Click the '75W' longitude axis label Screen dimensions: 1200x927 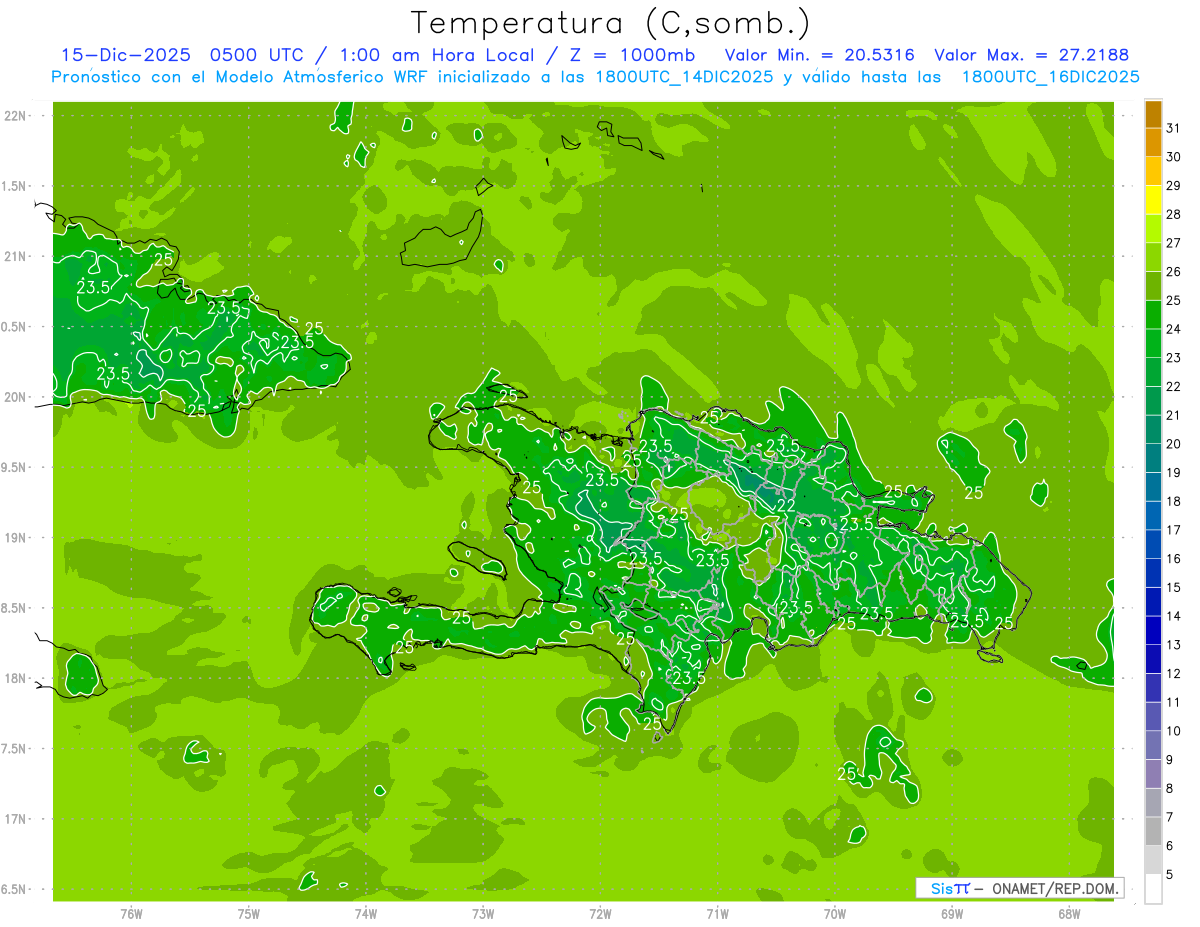pyautogui.click(x=249, y=913)
